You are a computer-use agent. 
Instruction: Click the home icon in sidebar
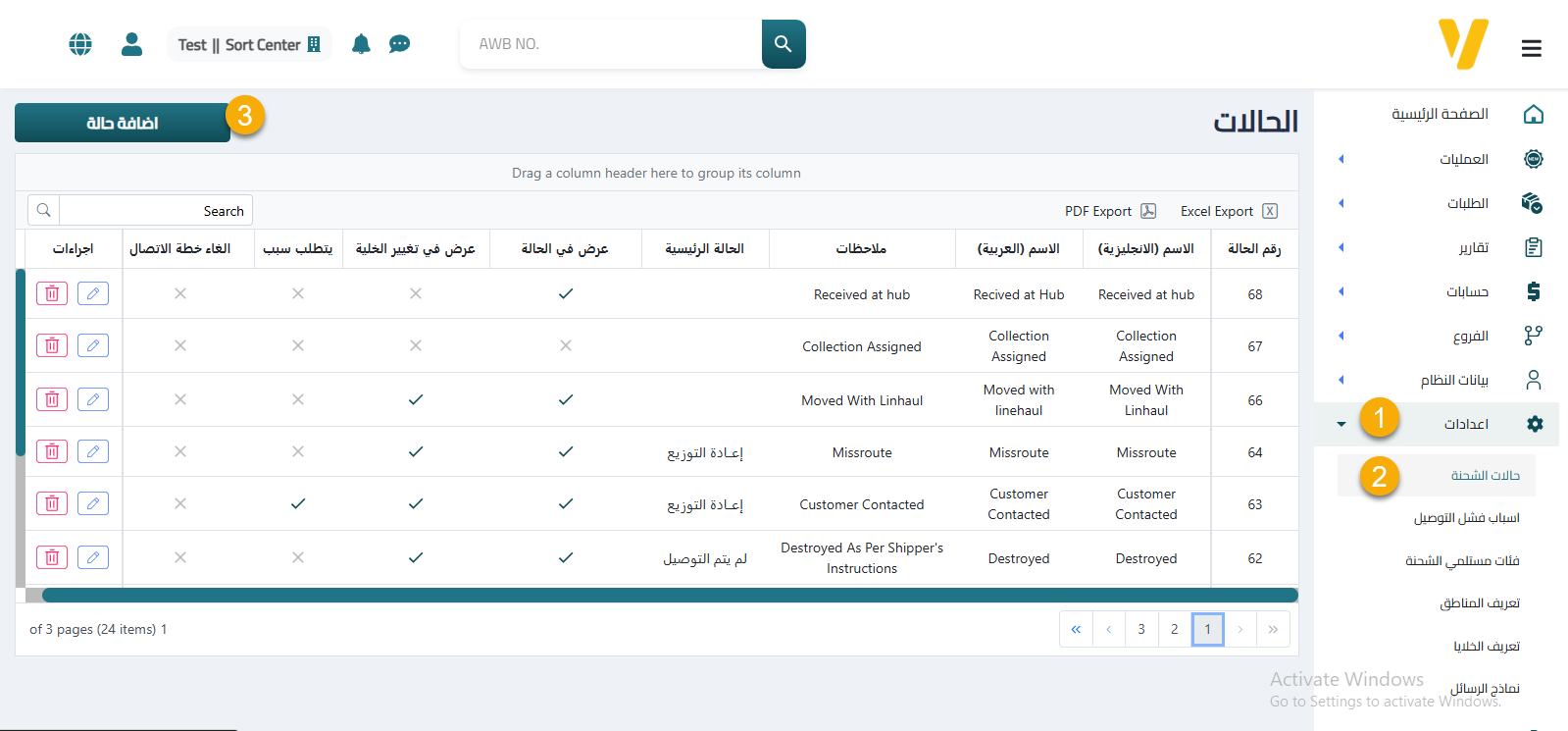1534,114
